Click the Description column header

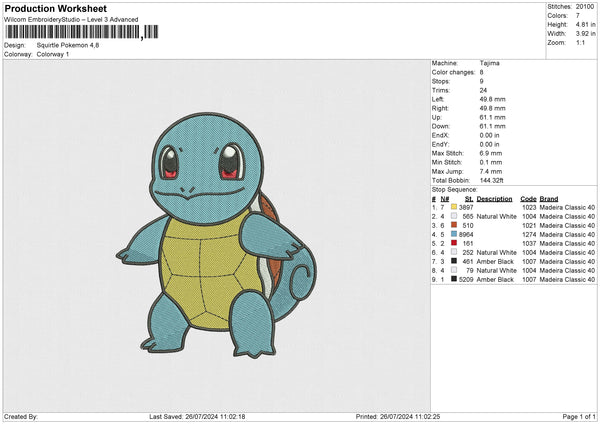[x=495, y=198]
